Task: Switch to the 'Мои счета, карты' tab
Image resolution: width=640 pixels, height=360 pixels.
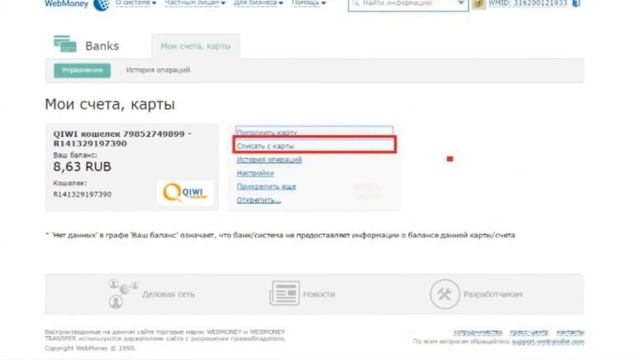Action: point(196,46)
